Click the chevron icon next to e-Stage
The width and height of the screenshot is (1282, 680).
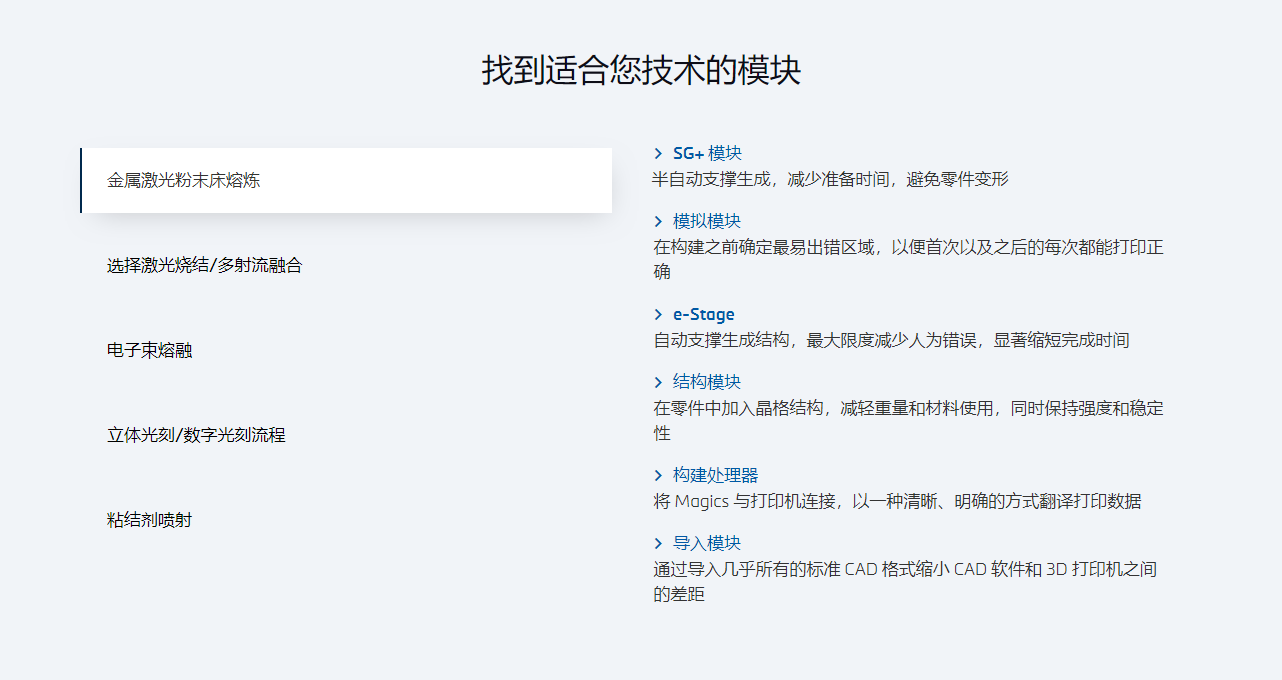[x=658, y=314]
